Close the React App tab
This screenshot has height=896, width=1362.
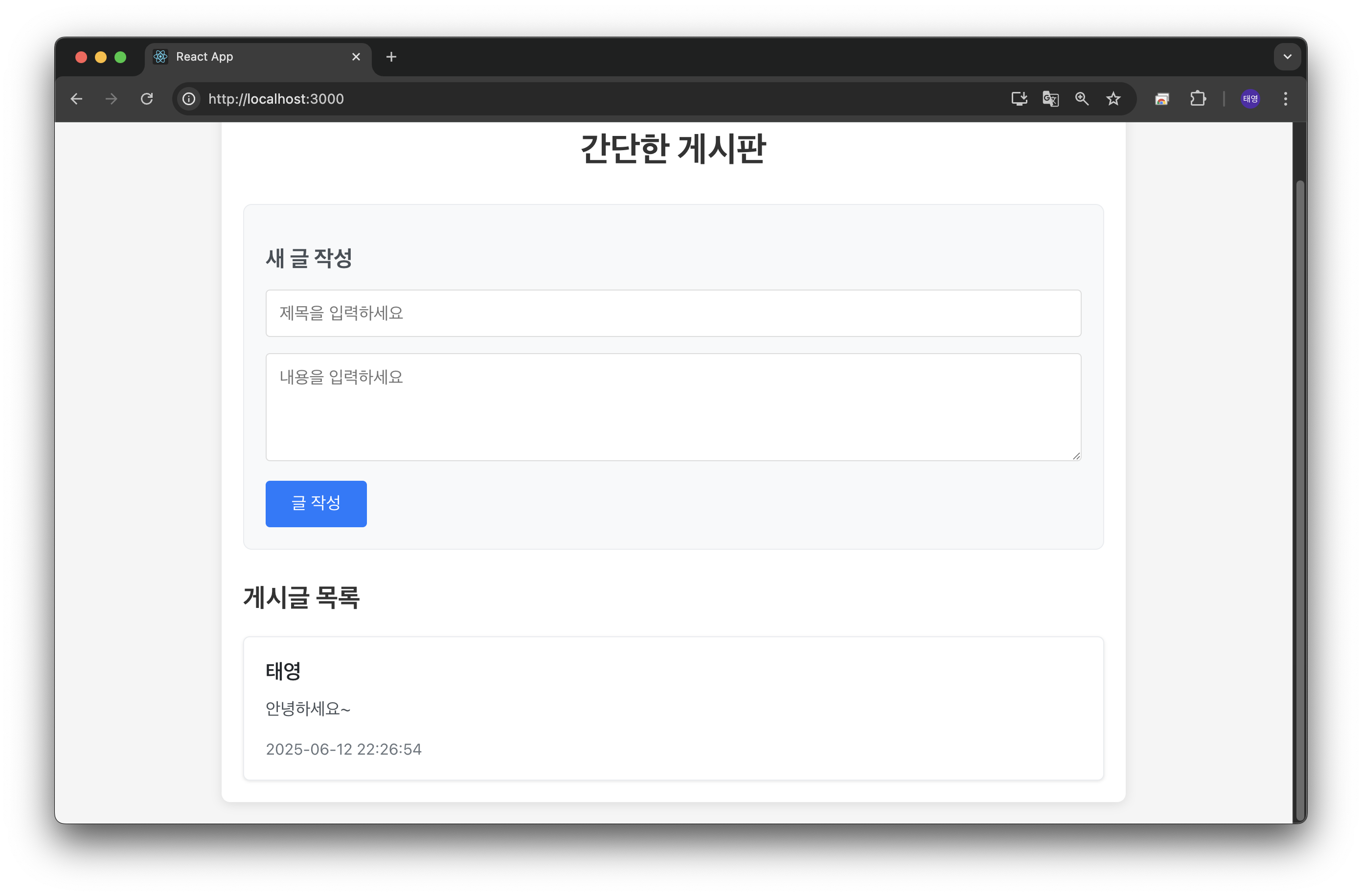(356, 57)
